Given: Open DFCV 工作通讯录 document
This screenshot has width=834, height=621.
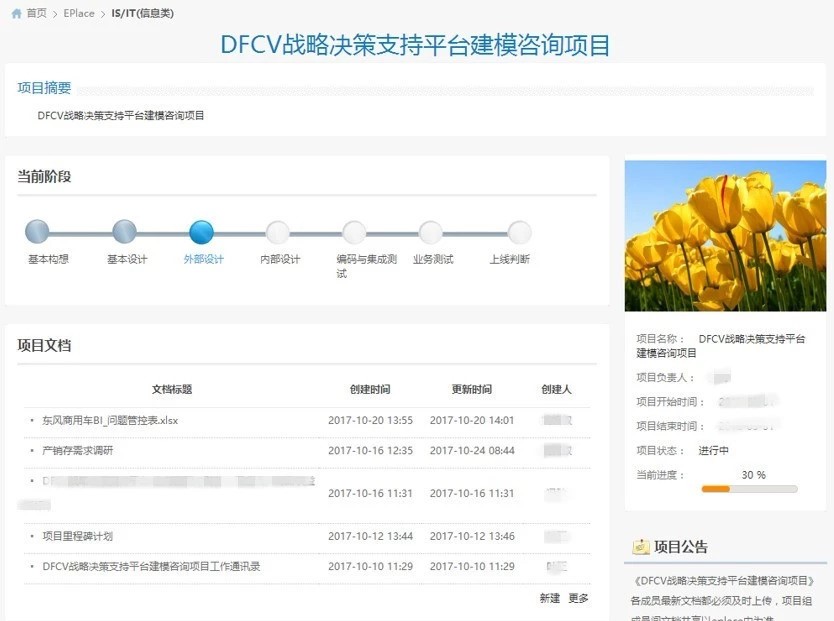Looking at the screenshot, I should [x=151, y=567].
